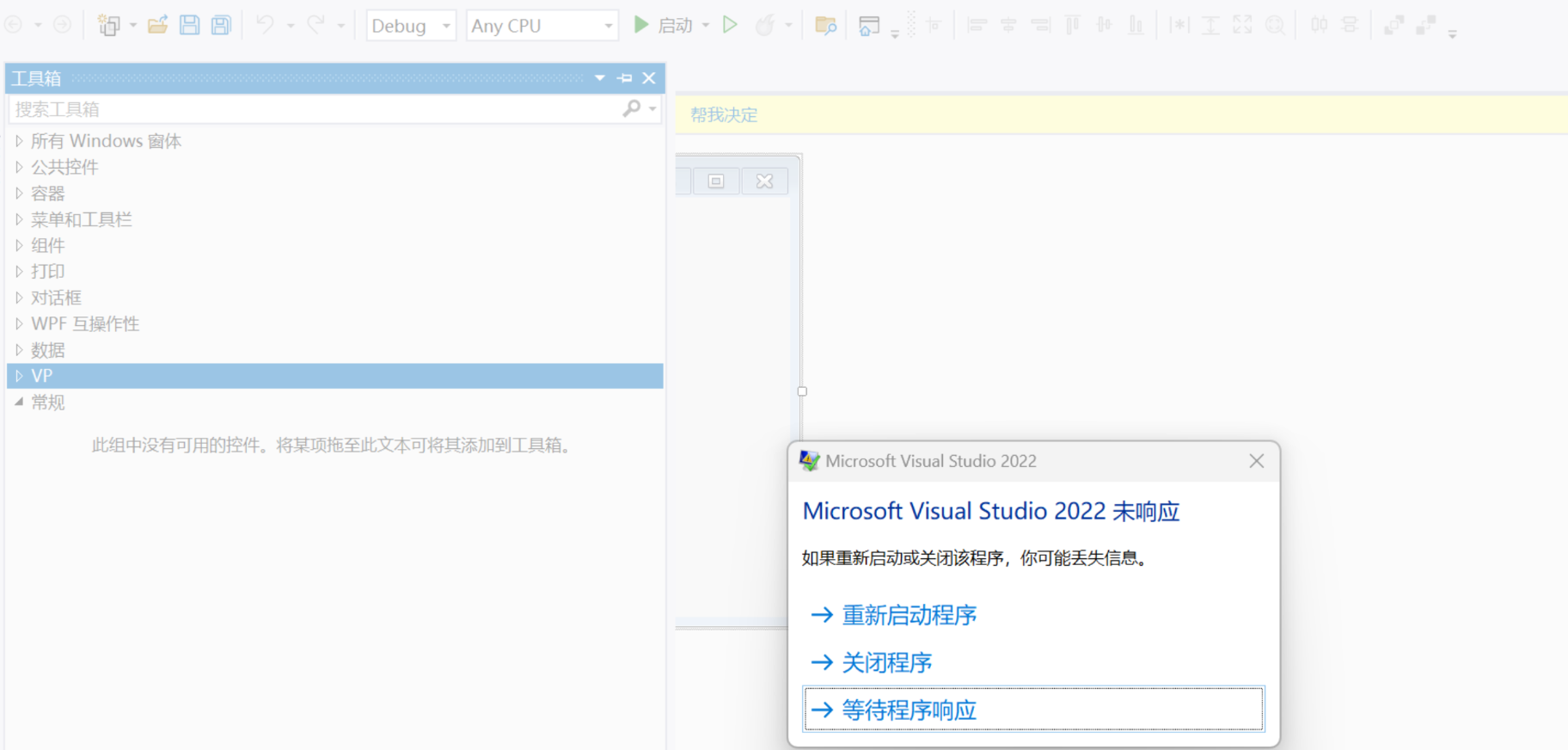The width and height of the screenshot is (1568, 750).
Task: Expand the 打印 toolbox group
Action: 19,271
